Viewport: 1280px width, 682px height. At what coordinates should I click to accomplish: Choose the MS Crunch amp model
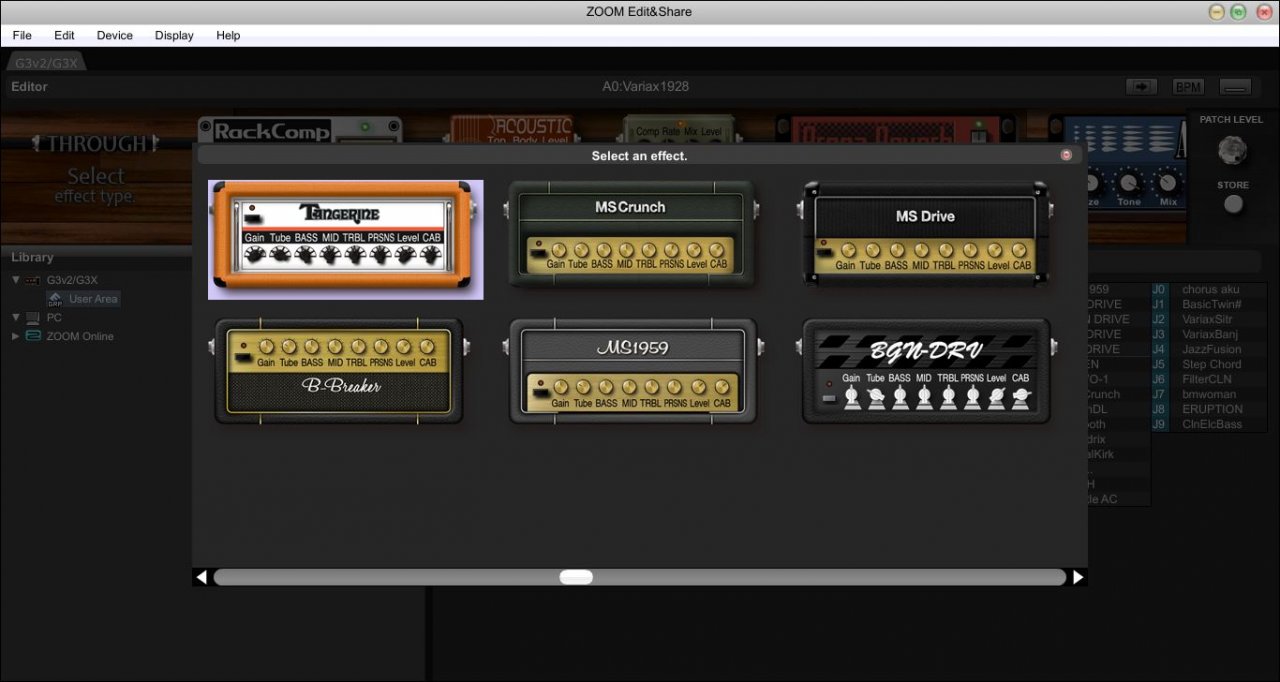click(x=630, y=234)
